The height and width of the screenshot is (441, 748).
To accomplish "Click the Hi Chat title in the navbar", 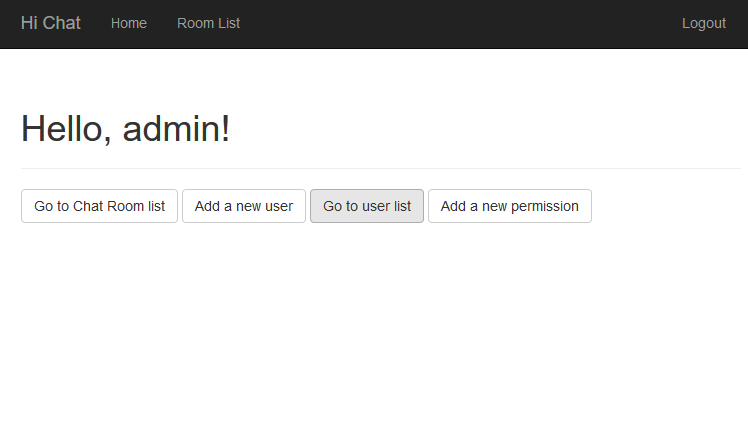I will pos(51,23).
